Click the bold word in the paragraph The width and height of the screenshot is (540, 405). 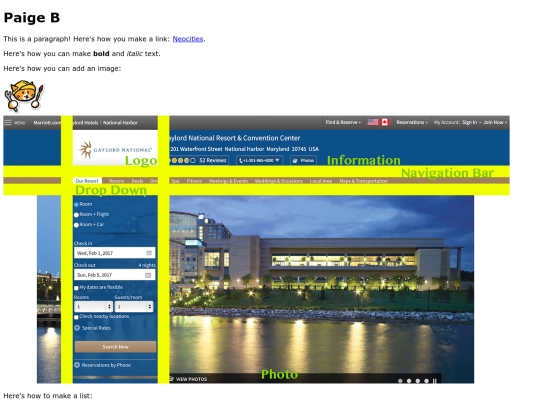tap(101, 54)
